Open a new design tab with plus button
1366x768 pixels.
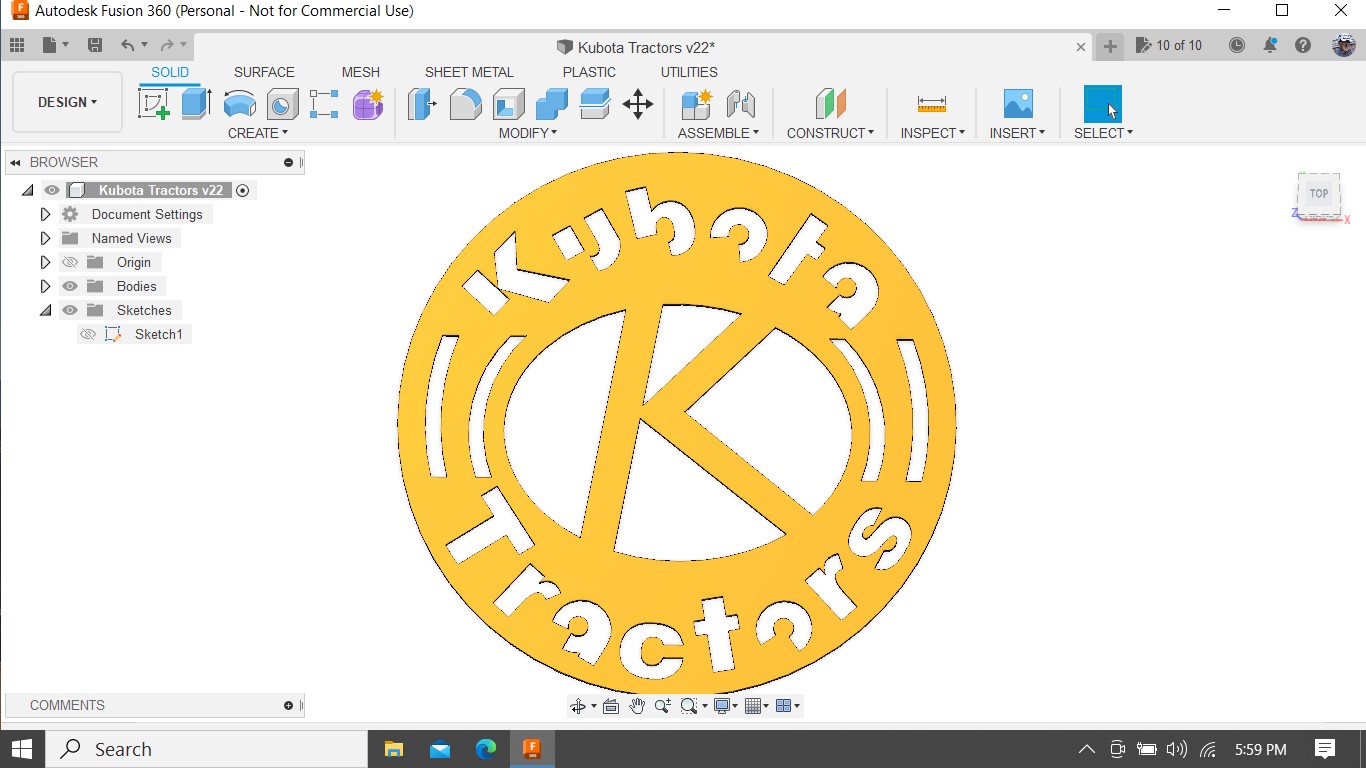coord(1109,46)
